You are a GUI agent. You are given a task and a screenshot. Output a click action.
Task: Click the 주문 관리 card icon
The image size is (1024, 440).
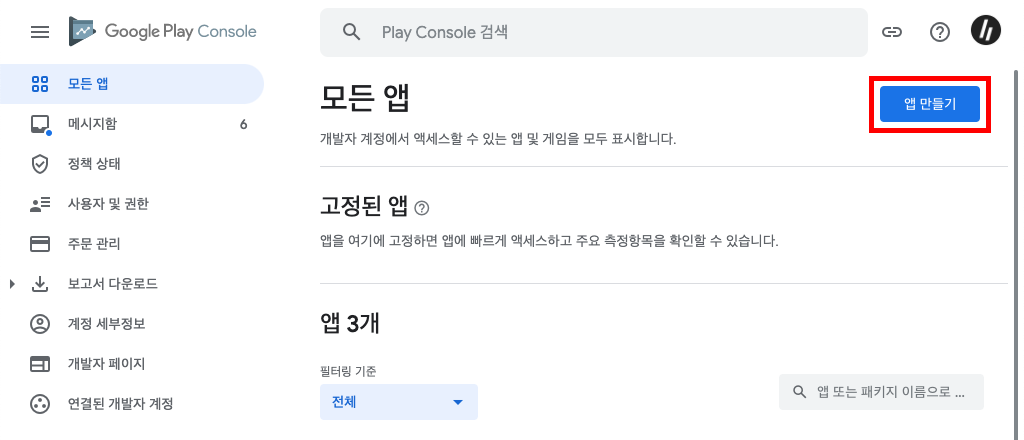tap(40, 244)
